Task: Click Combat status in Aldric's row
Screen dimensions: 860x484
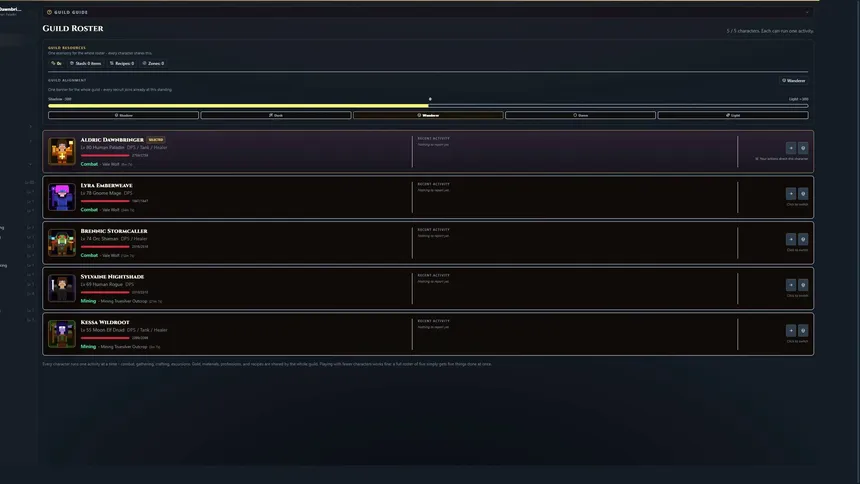Action: [89, 164]
